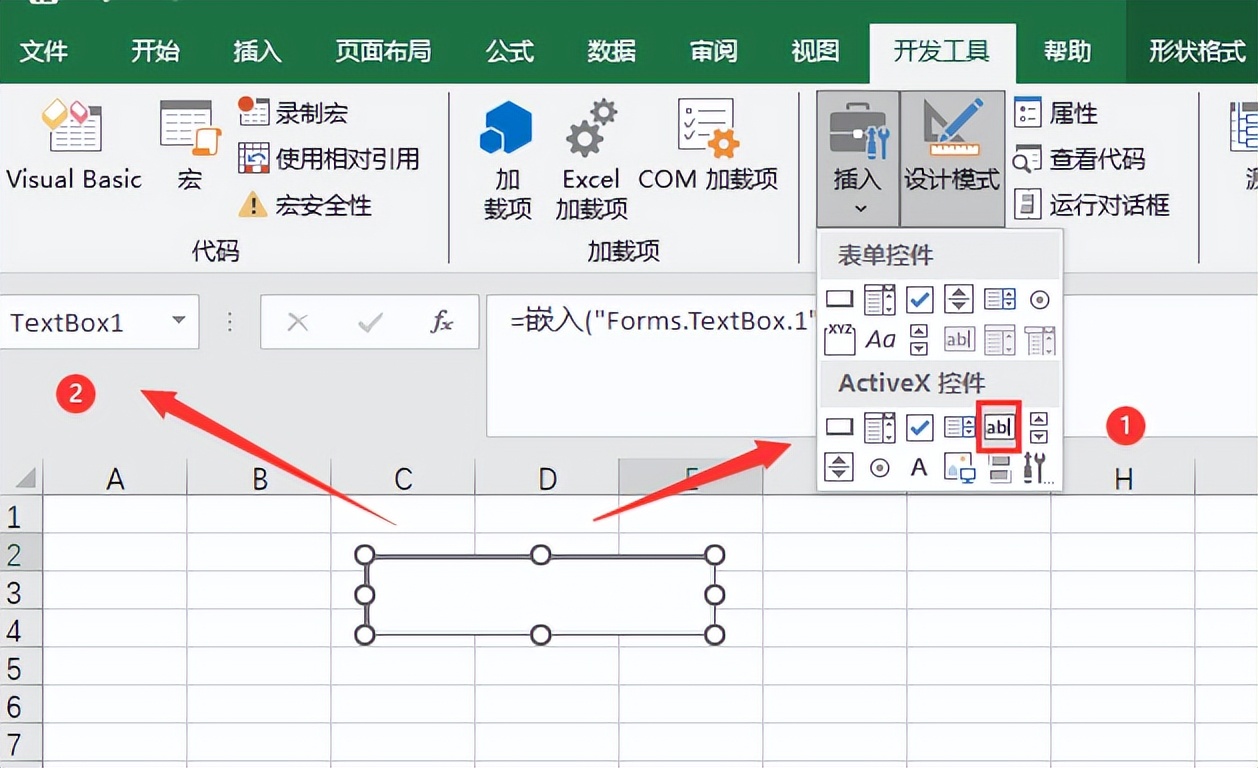Viewport: 1258px width, 768px height.
Task: Insert ActiveX List Box control
Action: pos(959,427)
